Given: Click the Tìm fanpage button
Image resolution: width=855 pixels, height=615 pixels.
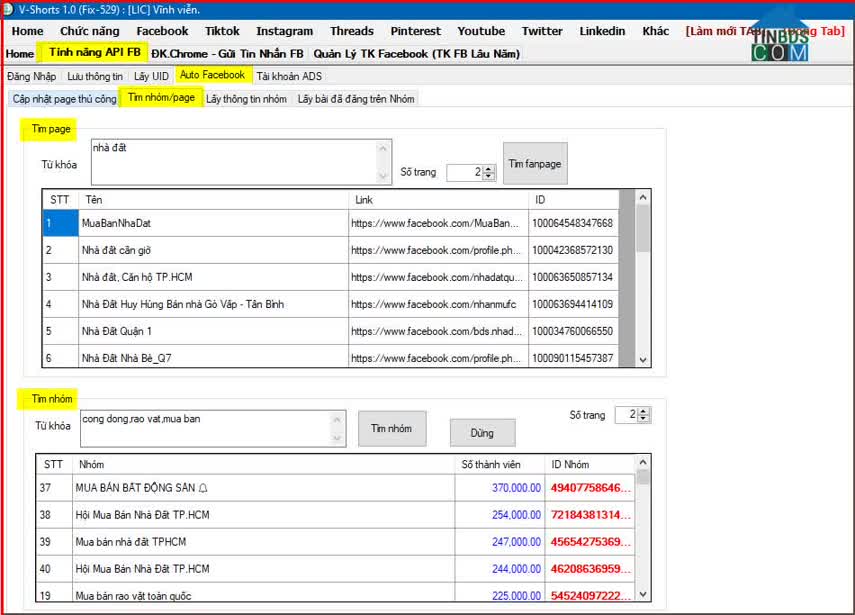Looking at the screenshot, I should coord(535,164).
